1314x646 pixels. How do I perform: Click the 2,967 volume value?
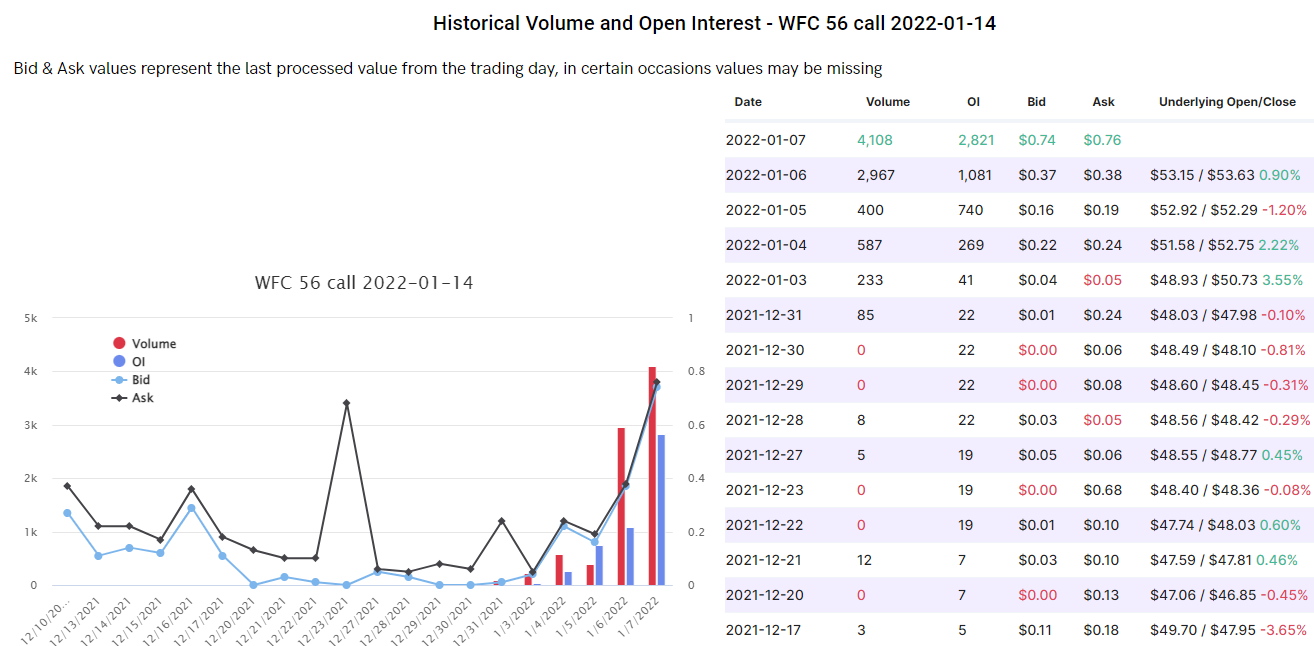point(876,175)
